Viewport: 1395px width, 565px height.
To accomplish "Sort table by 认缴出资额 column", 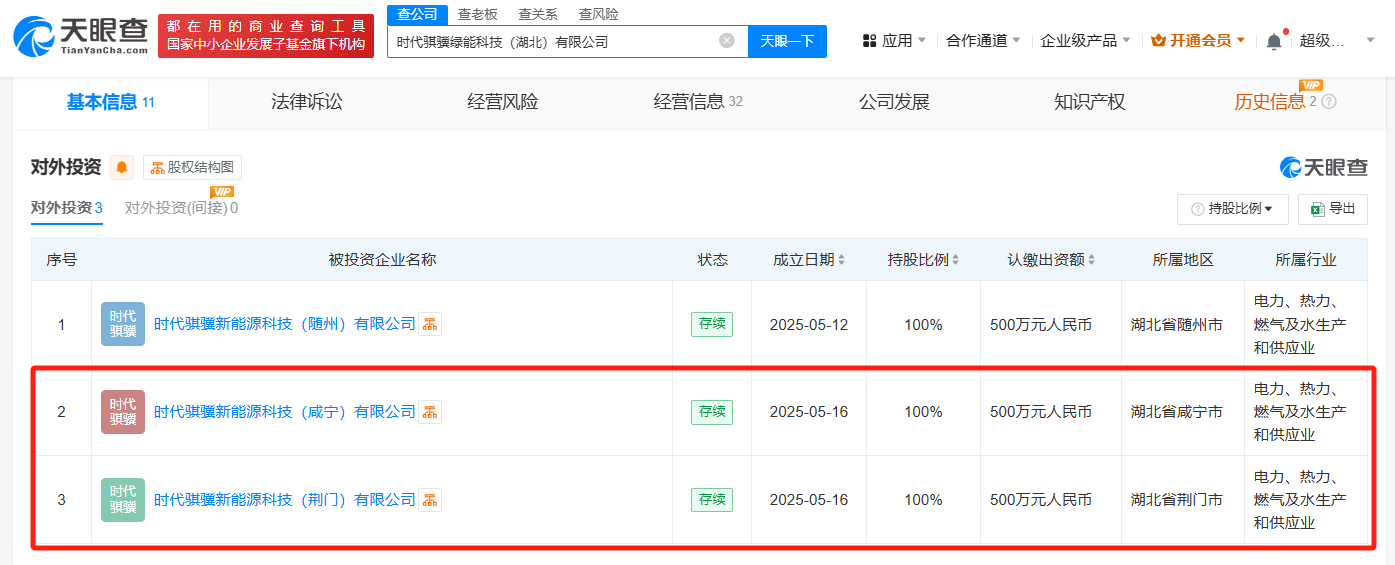I will point(1051,260).
